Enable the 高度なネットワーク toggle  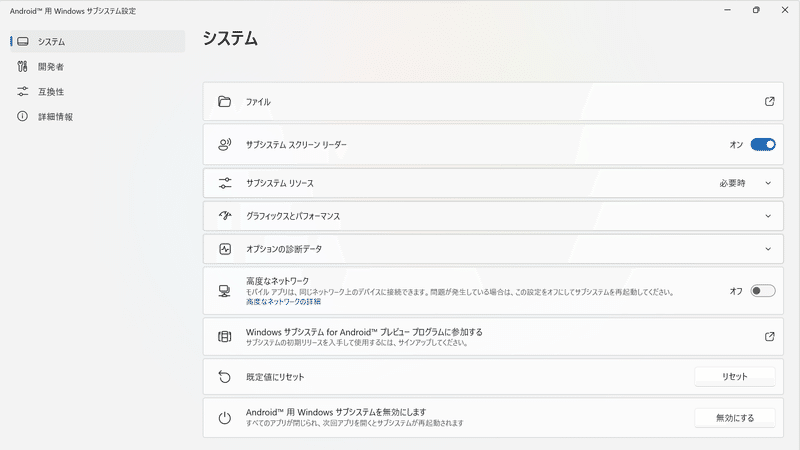tap(763, 291)
